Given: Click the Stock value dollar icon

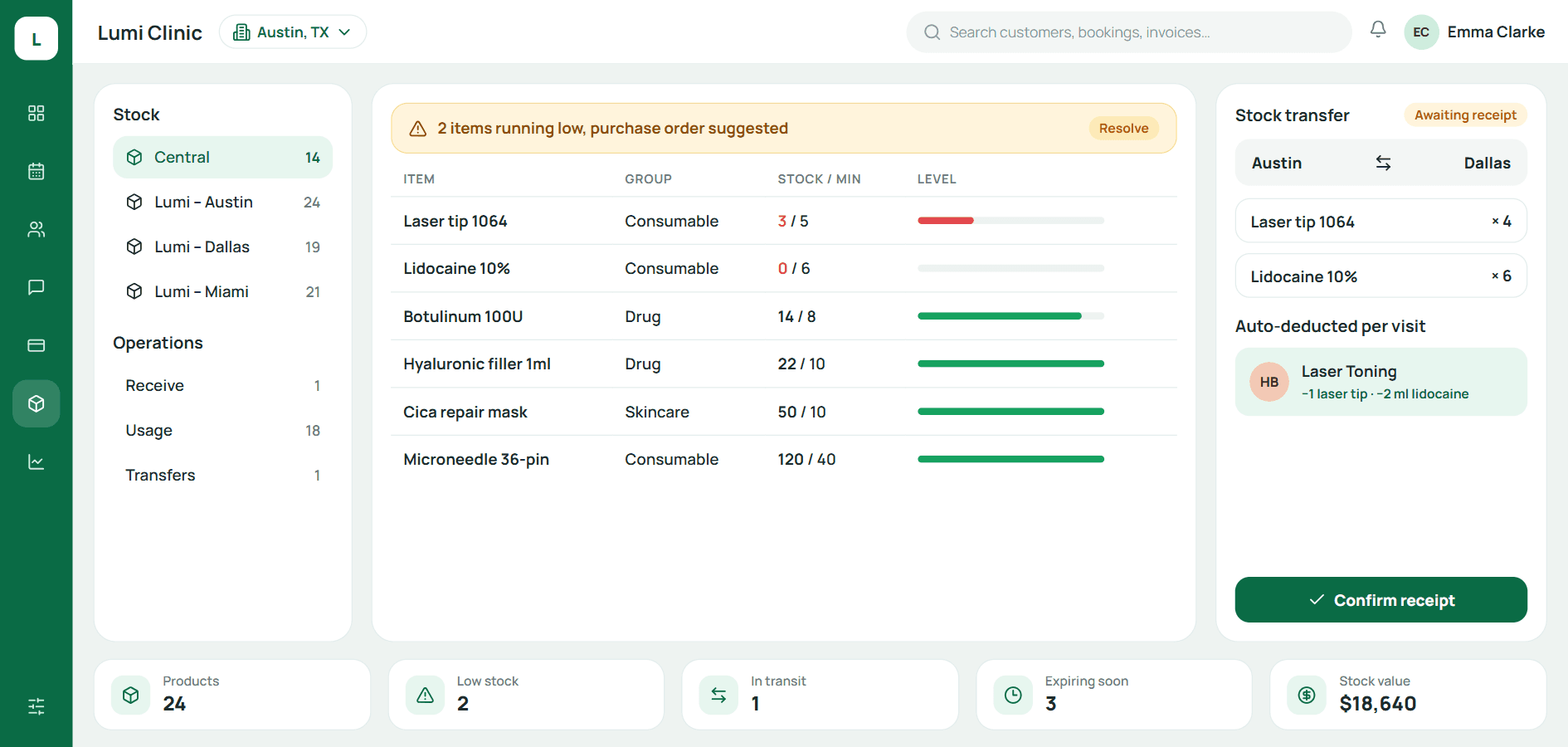Looking at the screenshot, I should [x=1307, y=696].
